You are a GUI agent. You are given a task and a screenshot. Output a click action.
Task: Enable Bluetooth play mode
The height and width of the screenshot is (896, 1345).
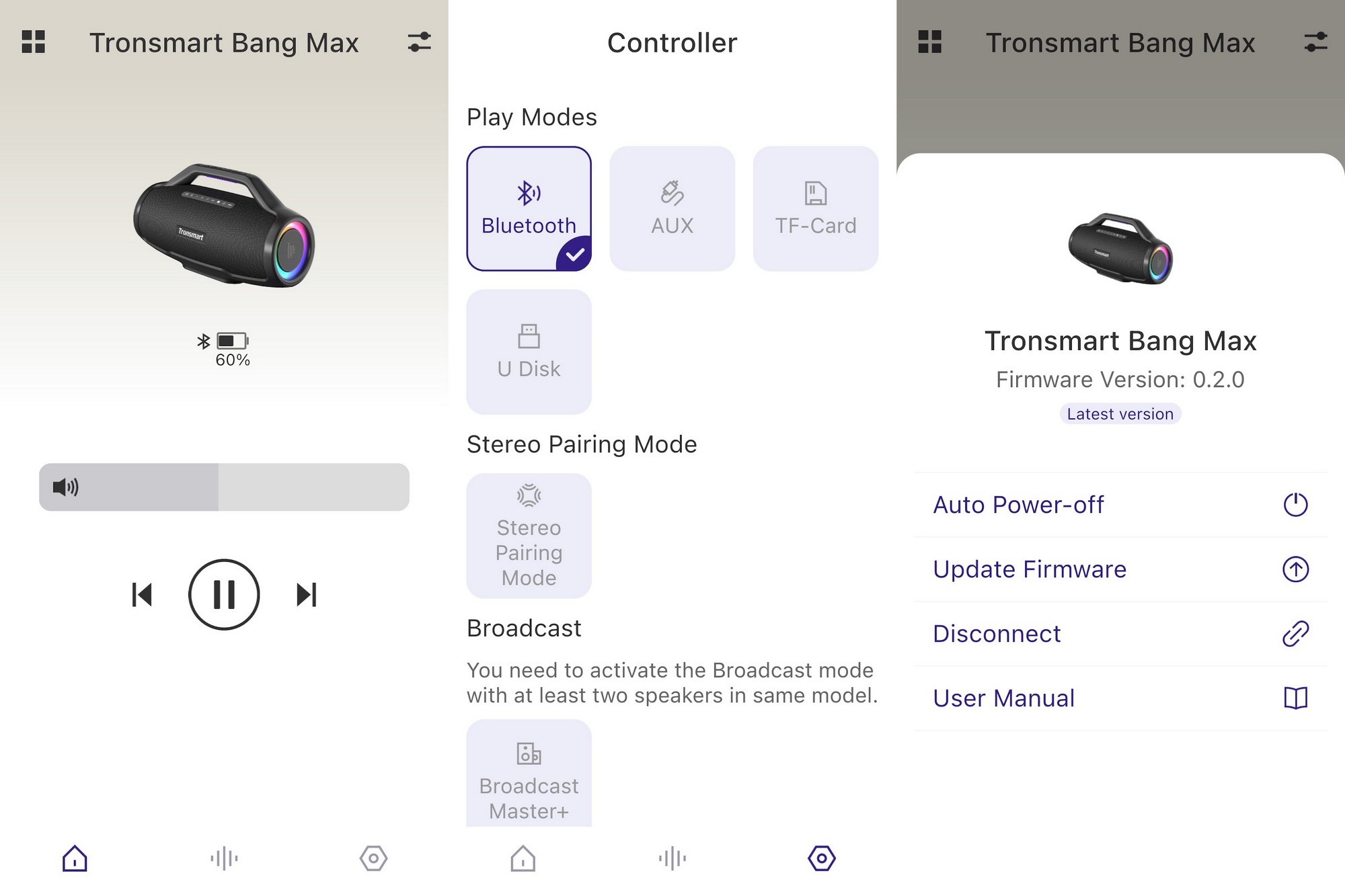529,207
